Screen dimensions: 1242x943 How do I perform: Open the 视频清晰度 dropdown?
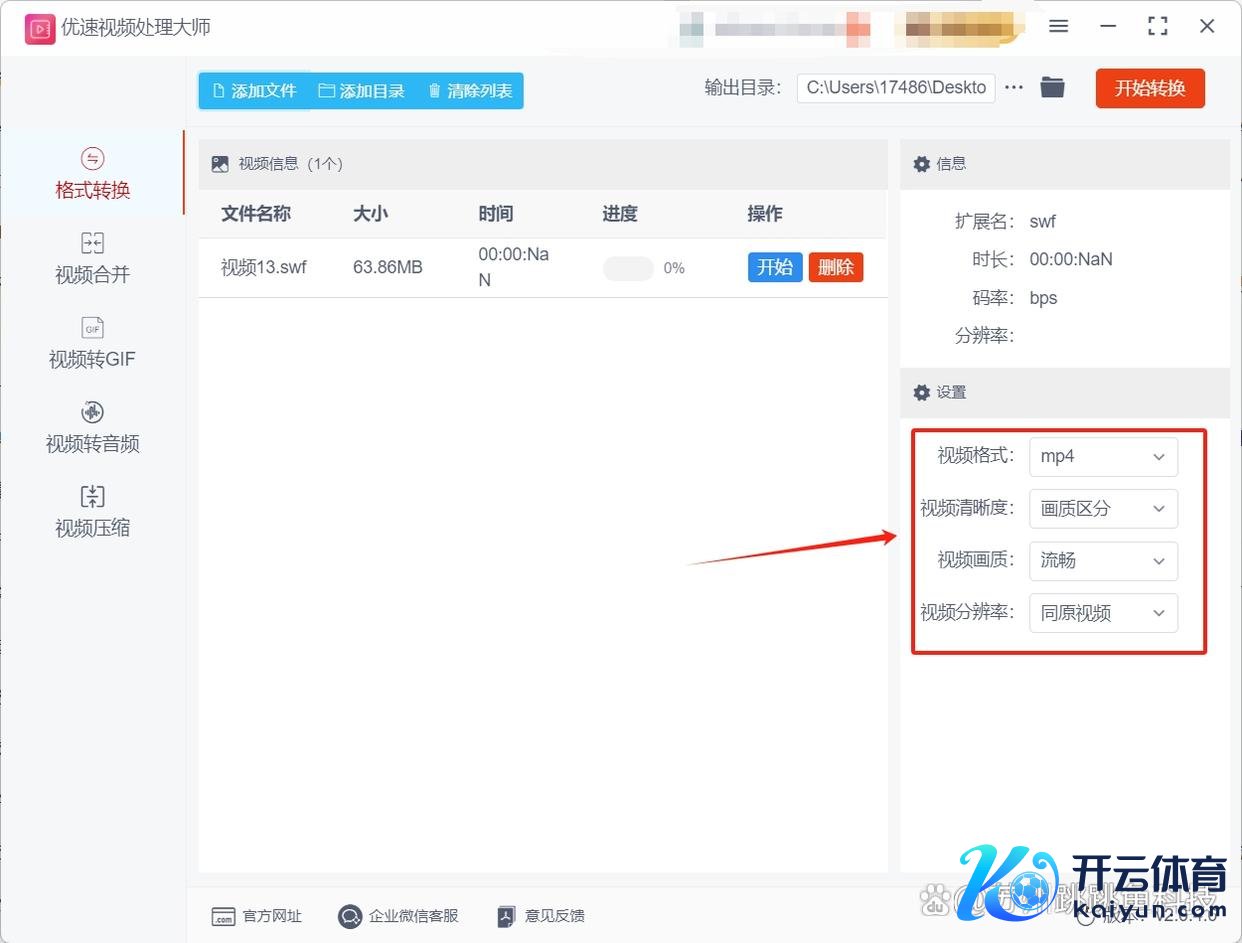click(1103, 509)
